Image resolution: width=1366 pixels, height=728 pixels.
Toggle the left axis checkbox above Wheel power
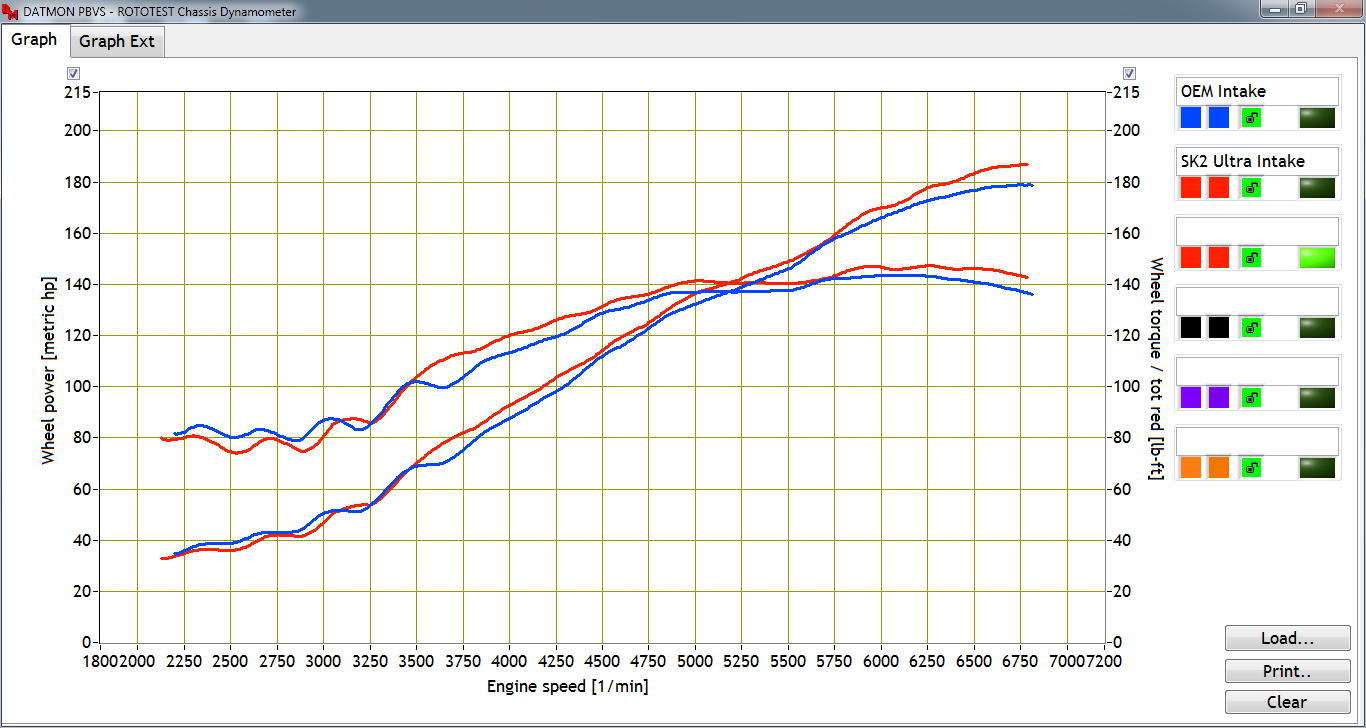(73, 74)
